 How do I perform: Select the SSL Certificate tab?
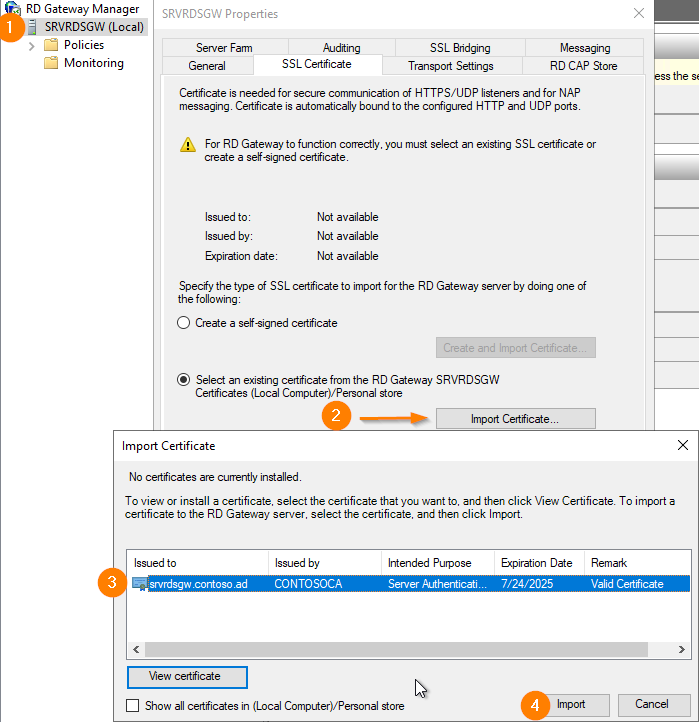317,64
